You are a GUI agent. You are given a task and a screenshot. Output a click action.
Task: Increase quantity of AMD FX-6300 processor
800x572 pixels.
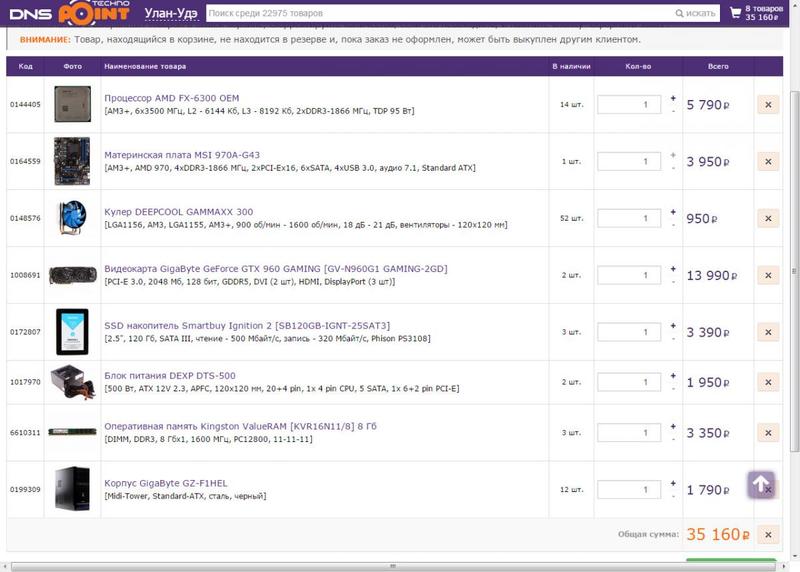(x=673, y=98)
